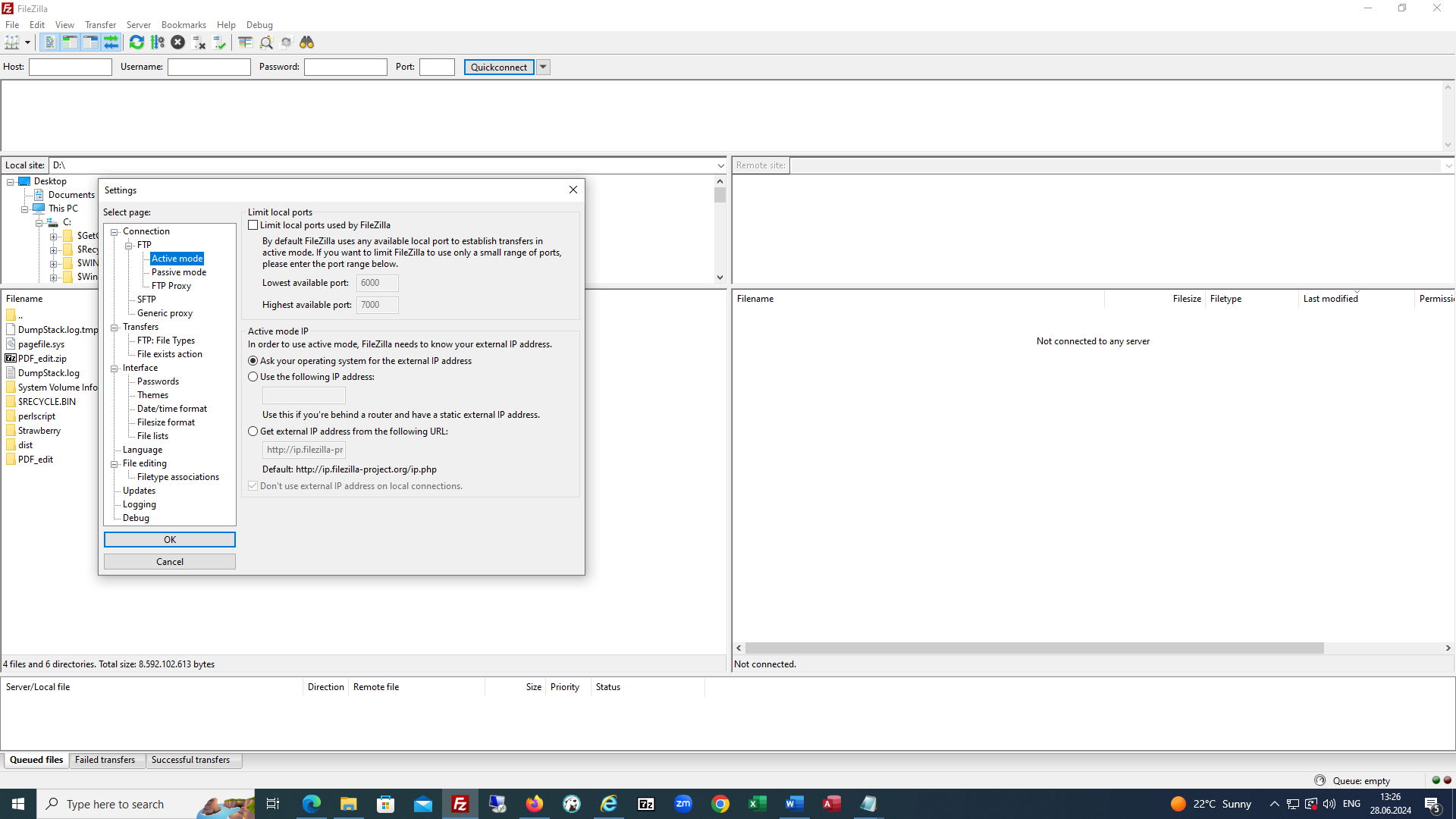Toggle transfer queue display icon
Screen dimensions: 1456x819
111,42
